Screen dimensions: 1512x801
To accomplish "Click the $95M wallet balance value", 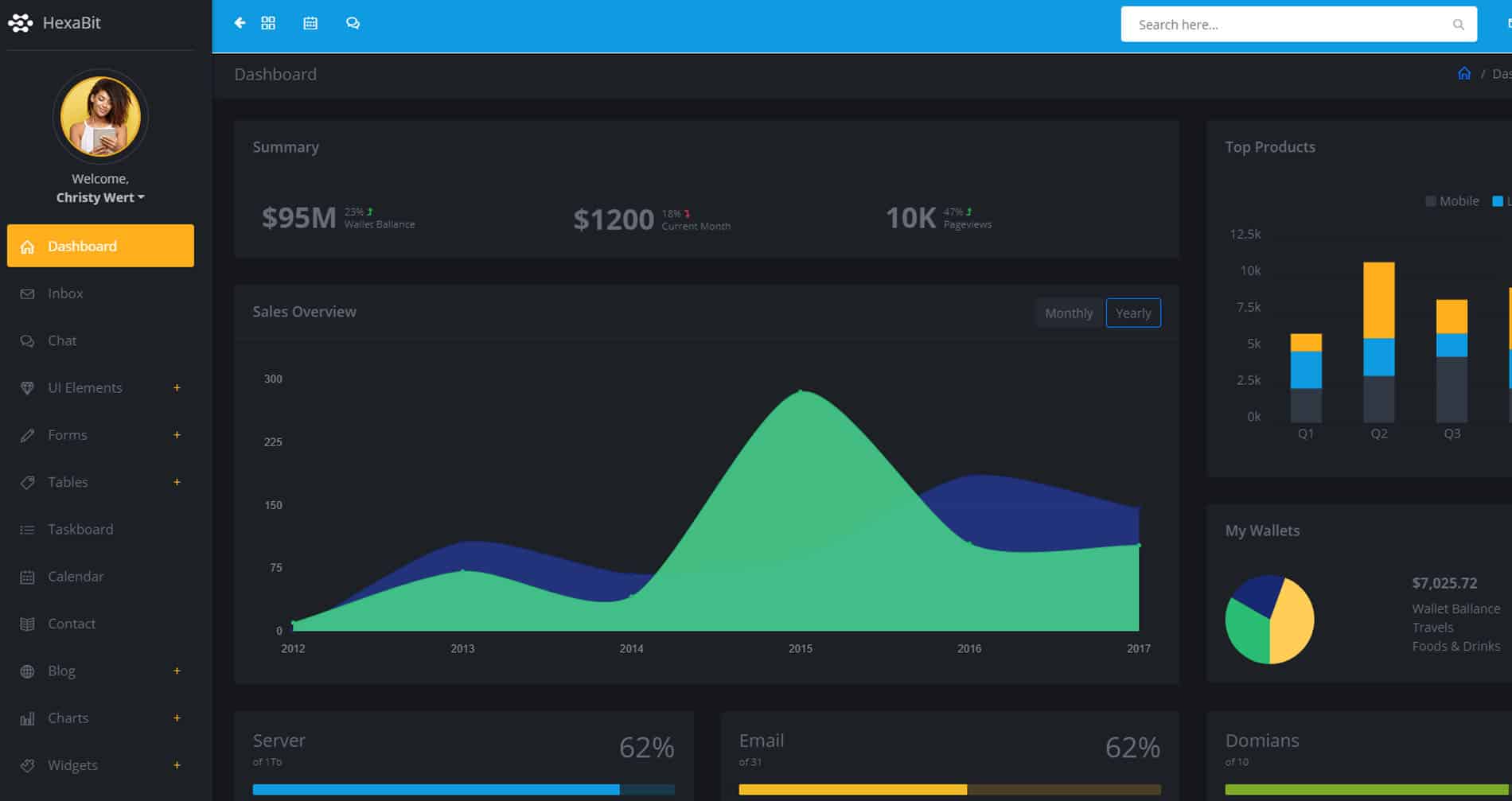I will click(298, 217).
